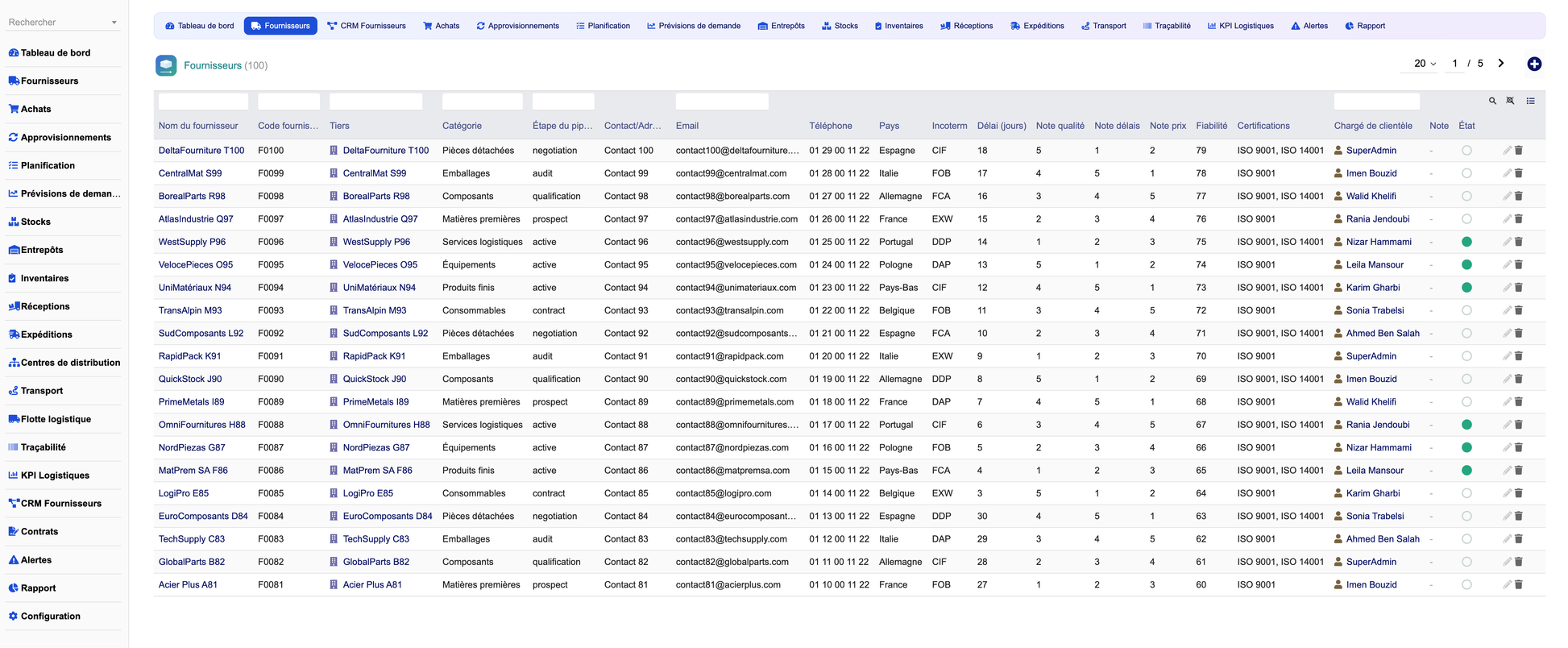Toggle active status for UniMatériaux N94
1568x648 pixels.
click(1466, 288)
